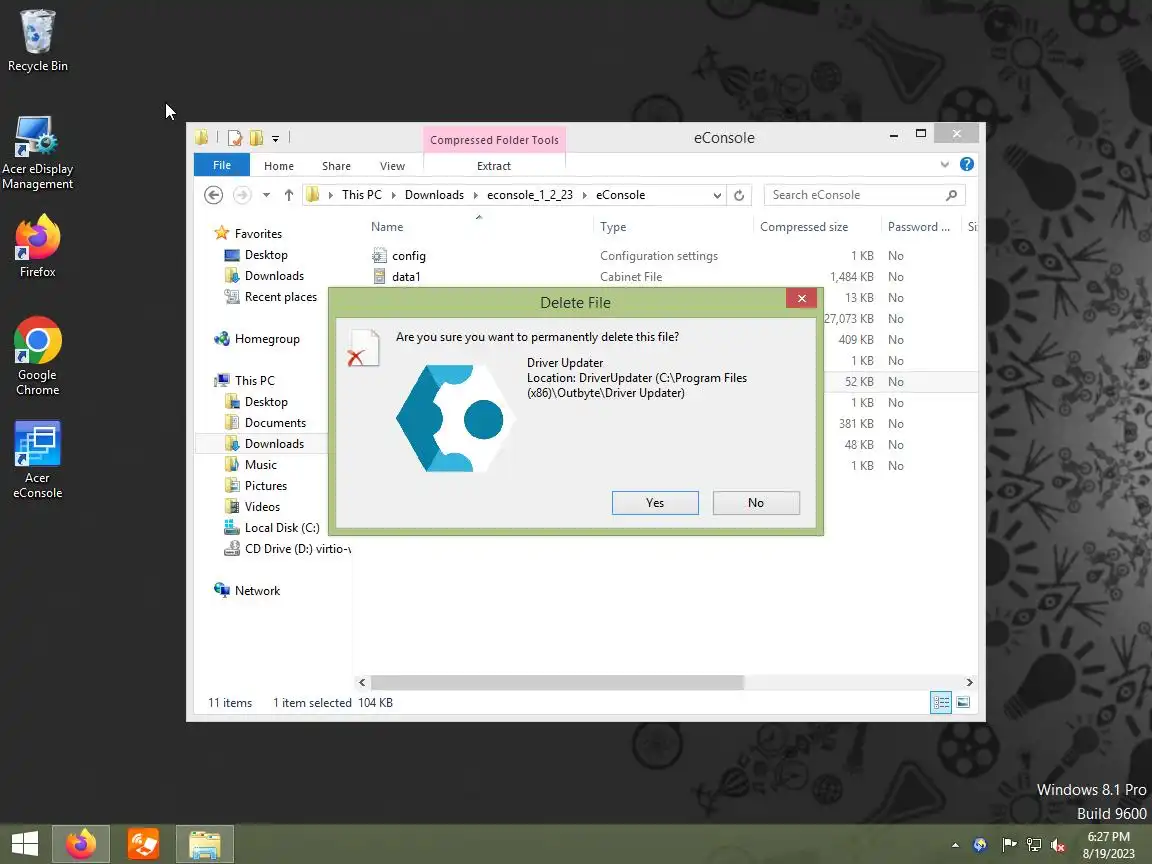Click econsole_1_2_23 in the address path
Screen dimensions: 1152x864
(x=530, y=195)
